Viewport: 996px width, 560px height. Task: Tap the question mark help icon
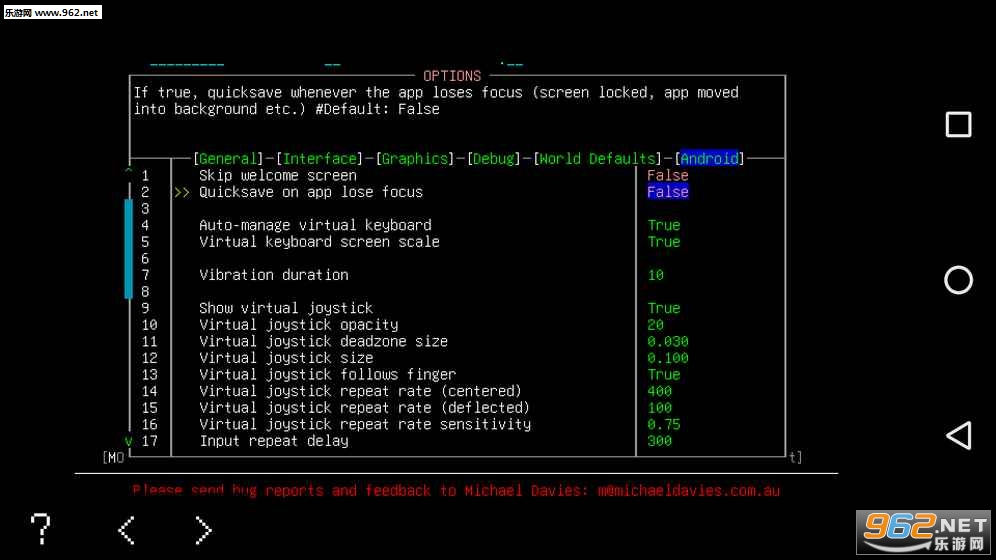pyautogui.click(x=40, y=528)
